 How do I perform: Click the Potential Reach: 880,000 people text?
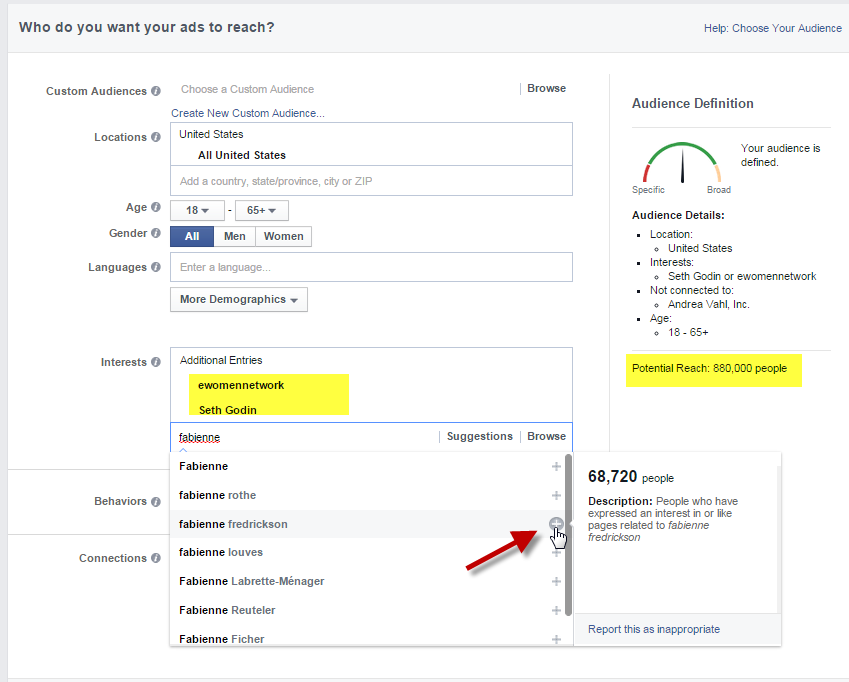(x=709, y=368)
